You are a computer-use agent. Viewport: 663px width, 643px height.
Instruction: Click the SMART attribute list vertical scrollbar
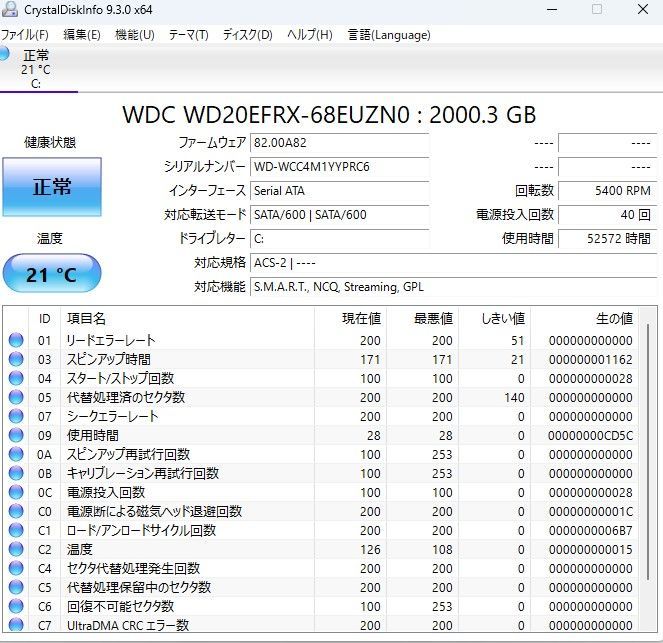pyautogui.click(x=648, y=452)
